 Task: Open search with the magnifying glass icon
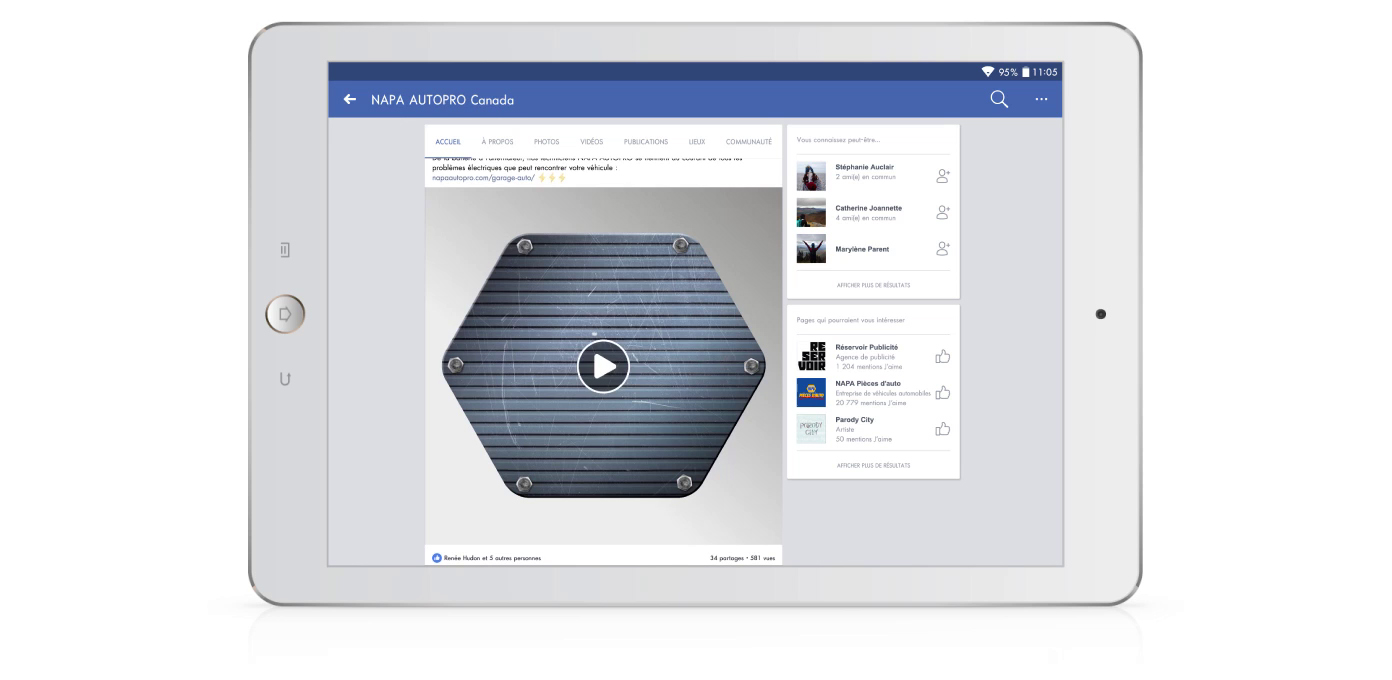[998, 99]
